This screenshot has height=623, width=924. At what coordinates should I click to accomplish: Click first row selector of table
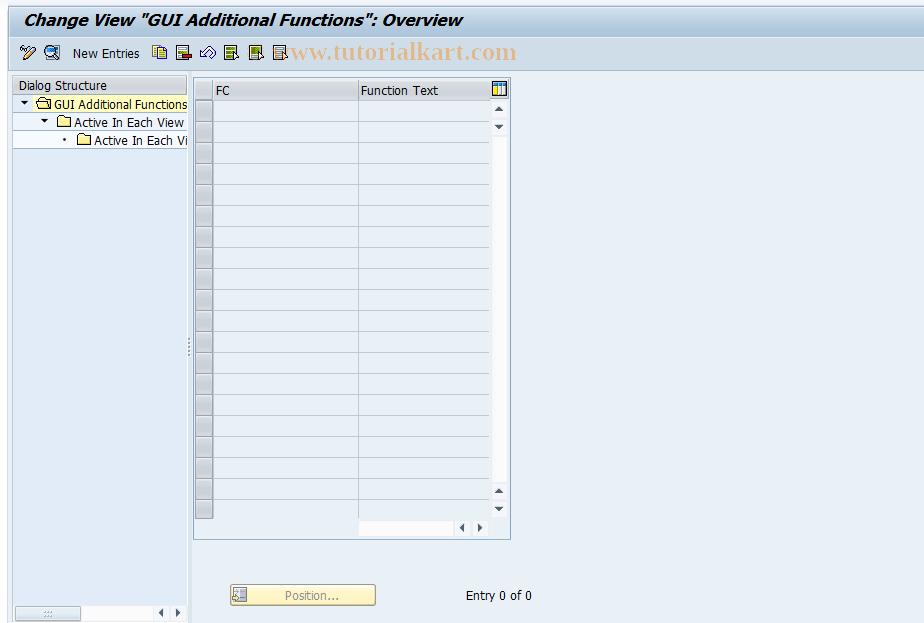tap(204, 111)
